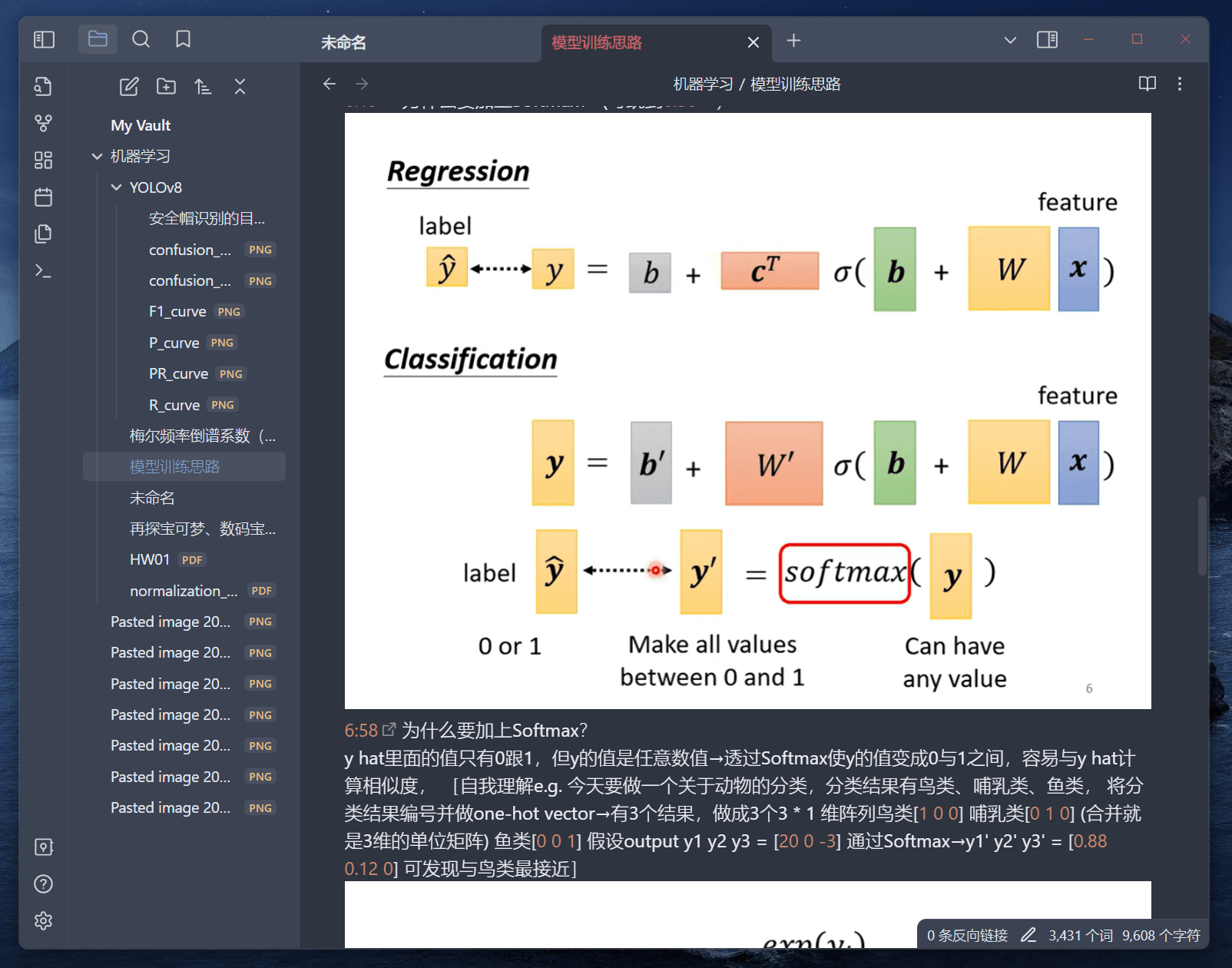
Task: Change the file sort order icon
Action: 203,87
